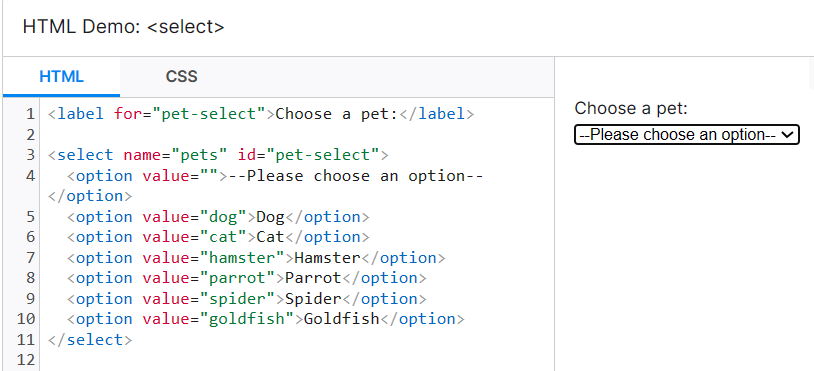
Task: Click line number 12 in gutter
Action: pos(25,360)
